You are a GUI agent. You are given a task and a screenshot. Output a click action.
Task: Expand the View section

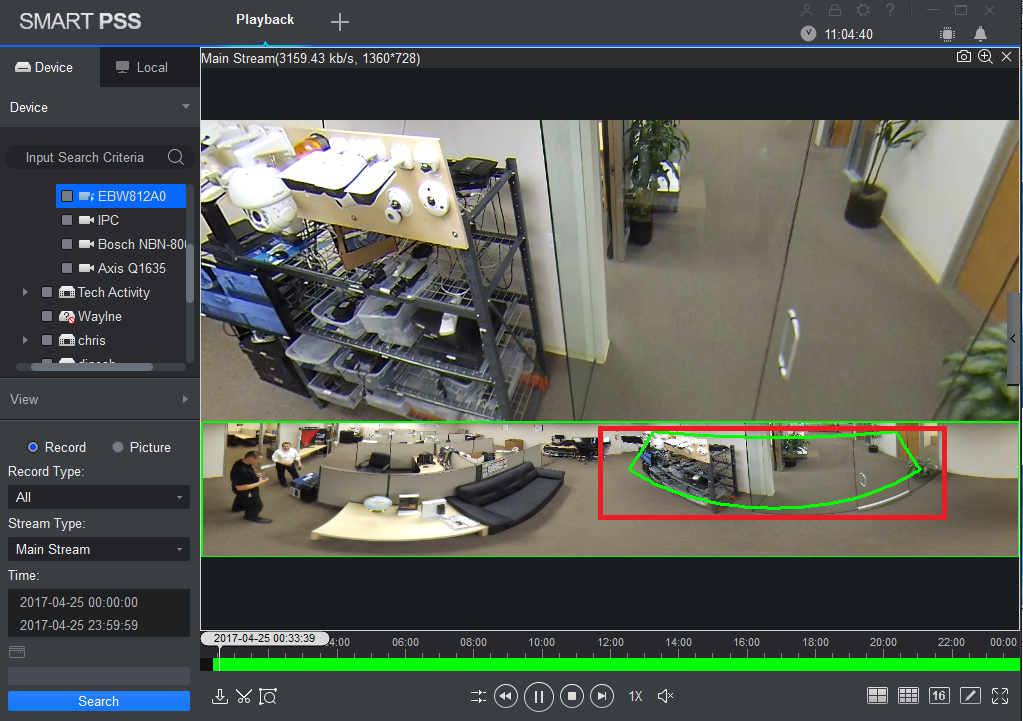(99, 399)
